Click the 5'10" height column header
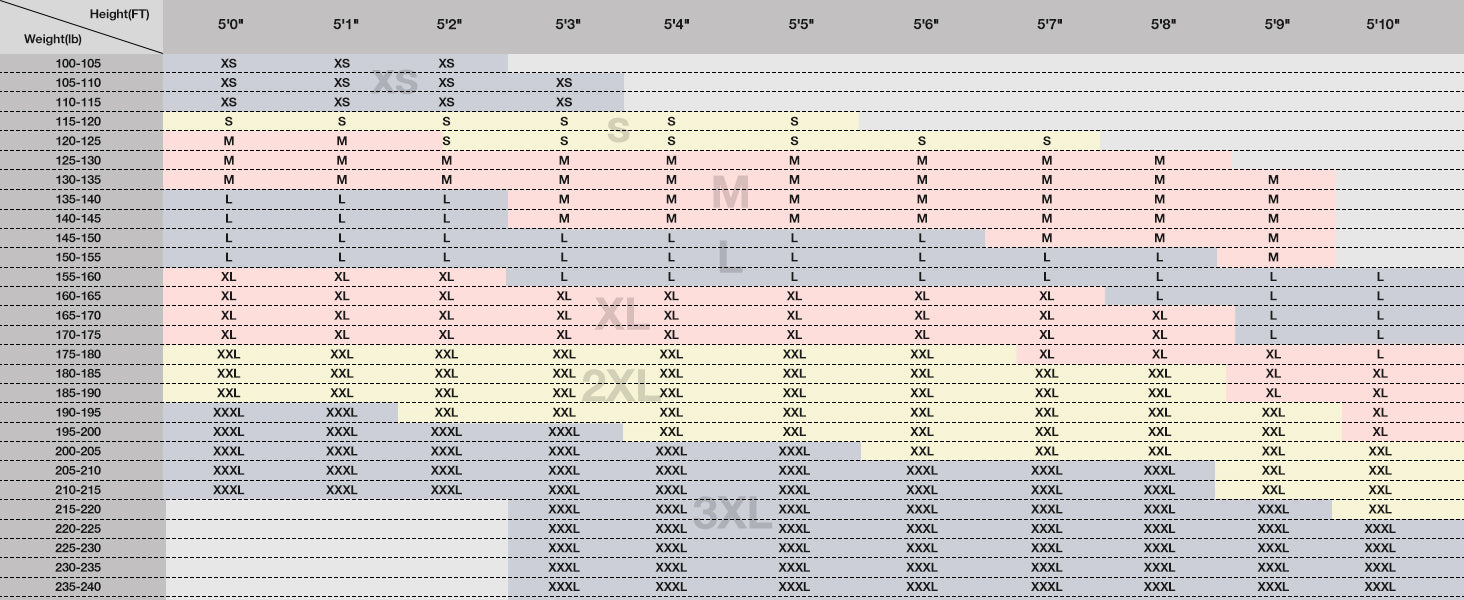This screenshot has width=1464, height=600. coord(1383,23)
